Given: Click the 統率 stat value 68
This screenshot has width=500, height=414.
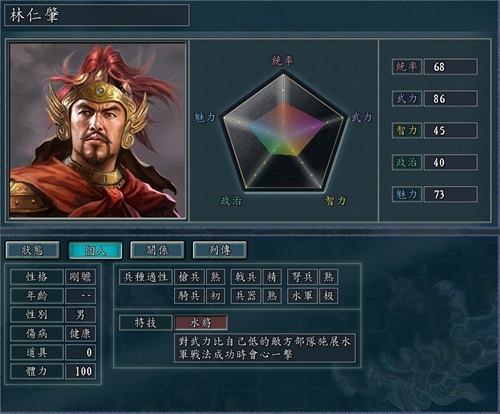Looking at the screenshot, I should click(x=451, y=67).
